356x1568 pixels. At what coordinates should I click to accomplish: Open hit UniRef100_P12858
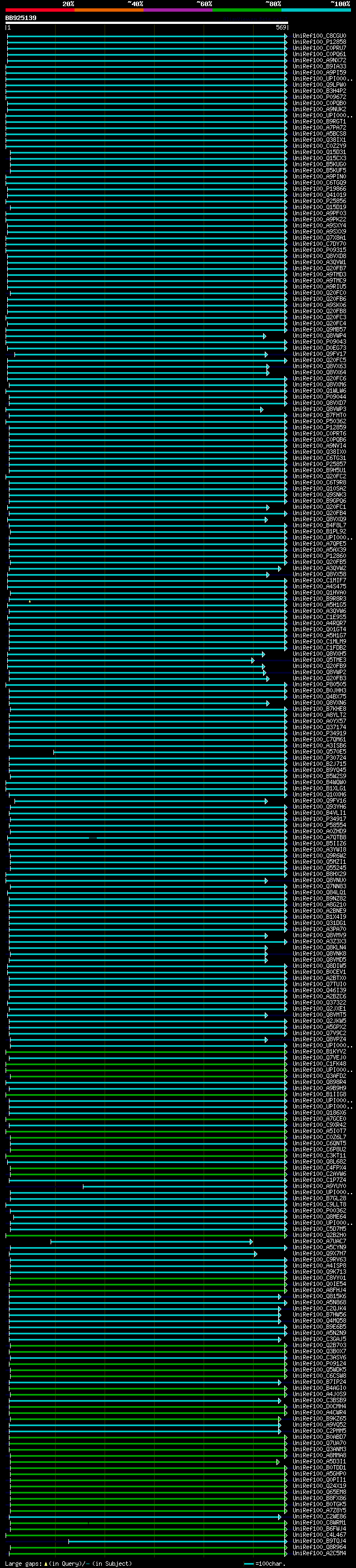[319, 42]
